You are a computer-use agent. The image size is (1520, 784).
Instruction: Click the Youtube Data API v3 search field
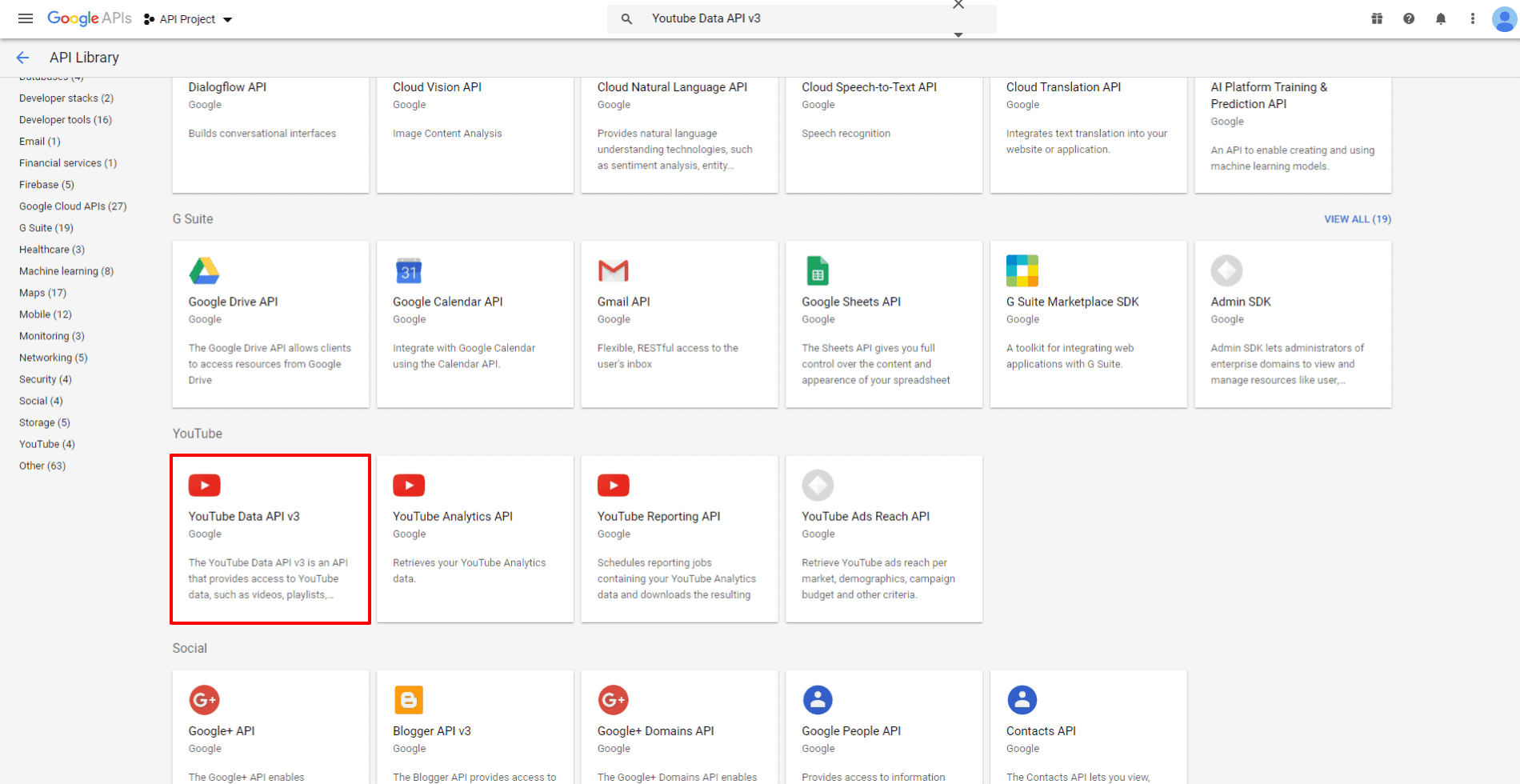(800, 18)
